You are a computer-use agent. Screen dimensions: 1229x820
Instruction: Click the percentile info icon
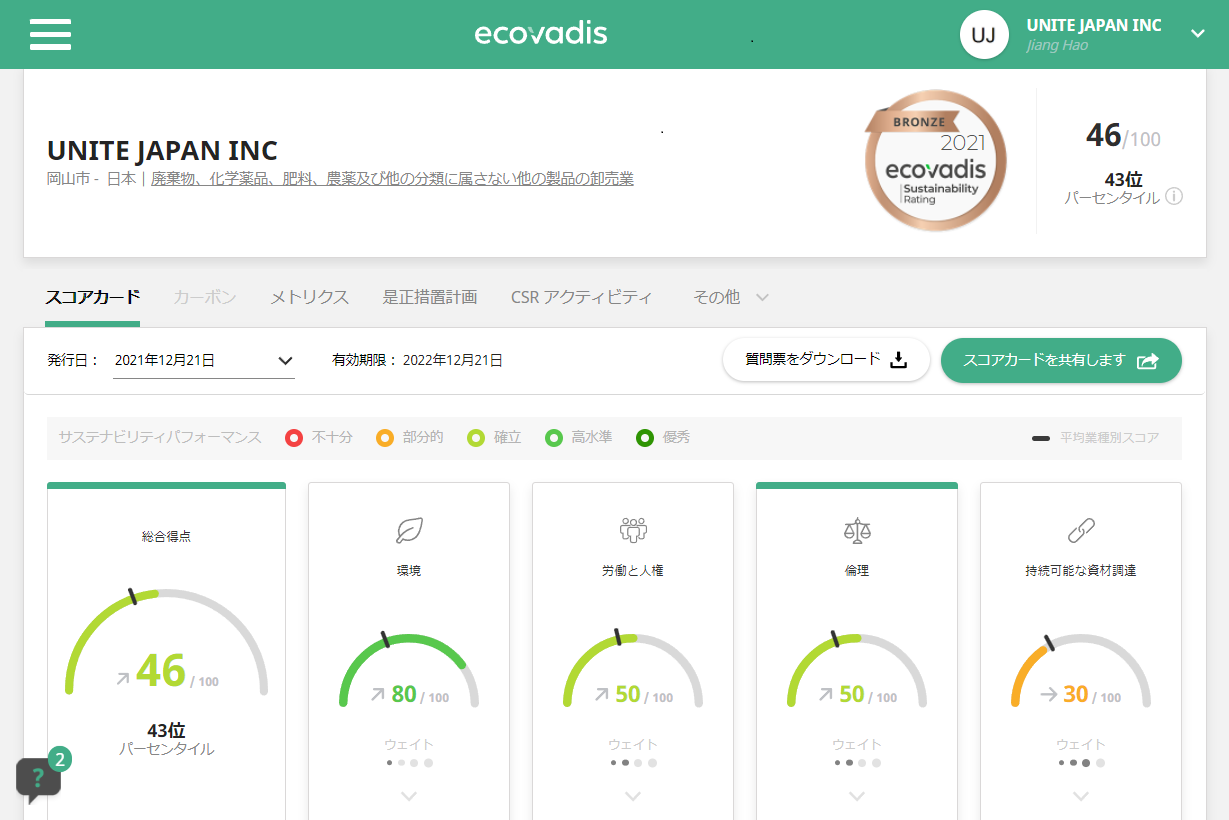(1174, 197)
